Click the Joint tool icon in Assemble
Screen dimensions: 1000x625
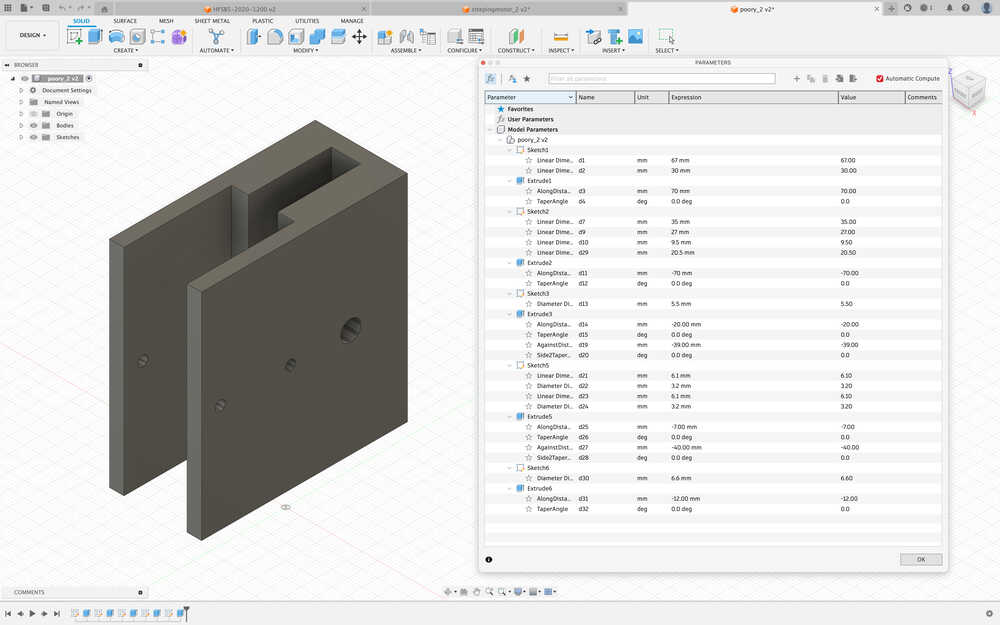[x=406, y=36]
